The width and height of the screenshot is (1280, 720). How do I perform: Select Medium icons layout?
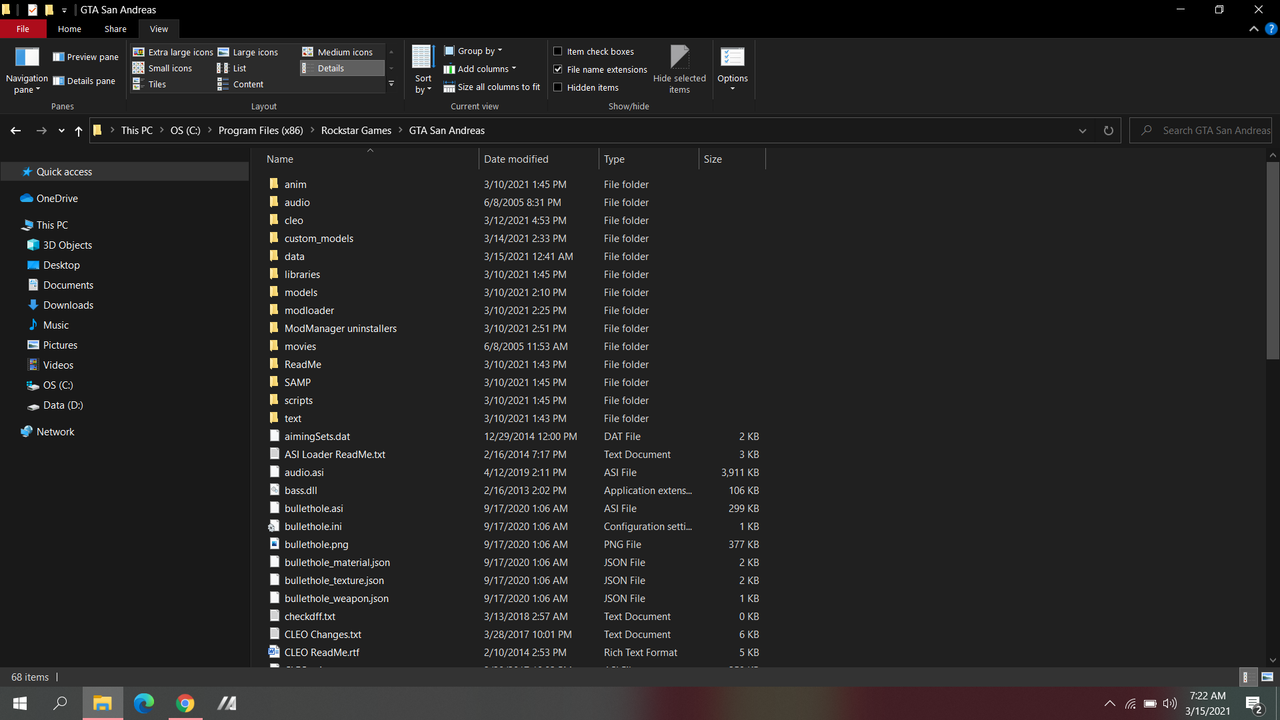tap(337, 52)
